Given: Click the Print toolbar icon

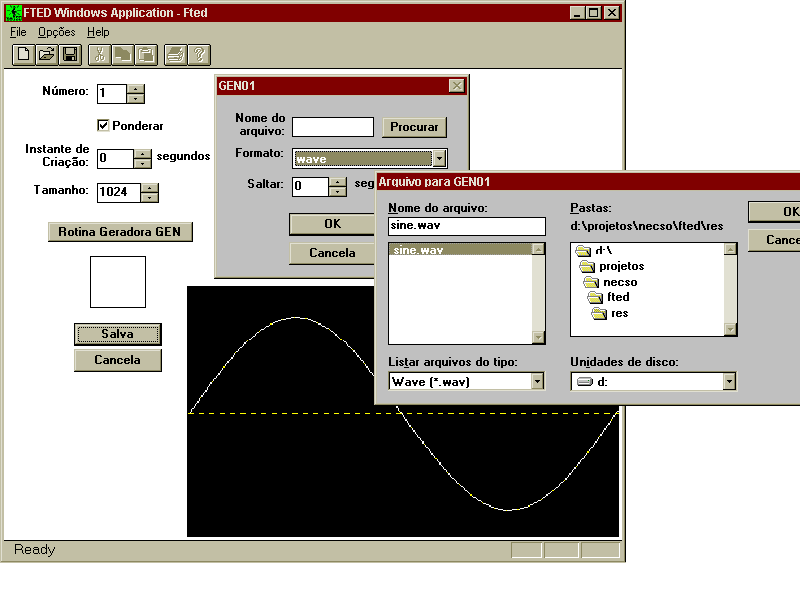Looking at the screenshot, I should click(175, 54).
